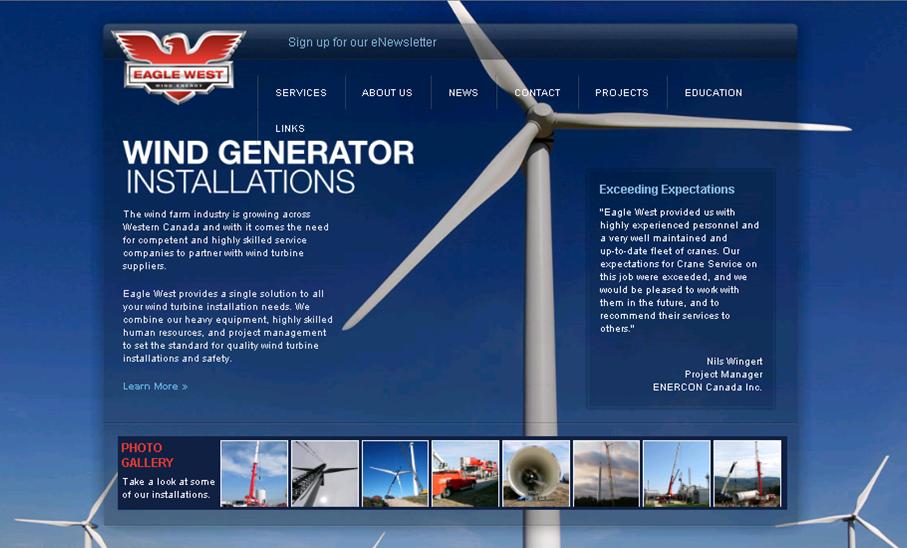Open the round tower section interior thumbnail
The height and width of the screenshot is (548, 907).
point(536,473)
